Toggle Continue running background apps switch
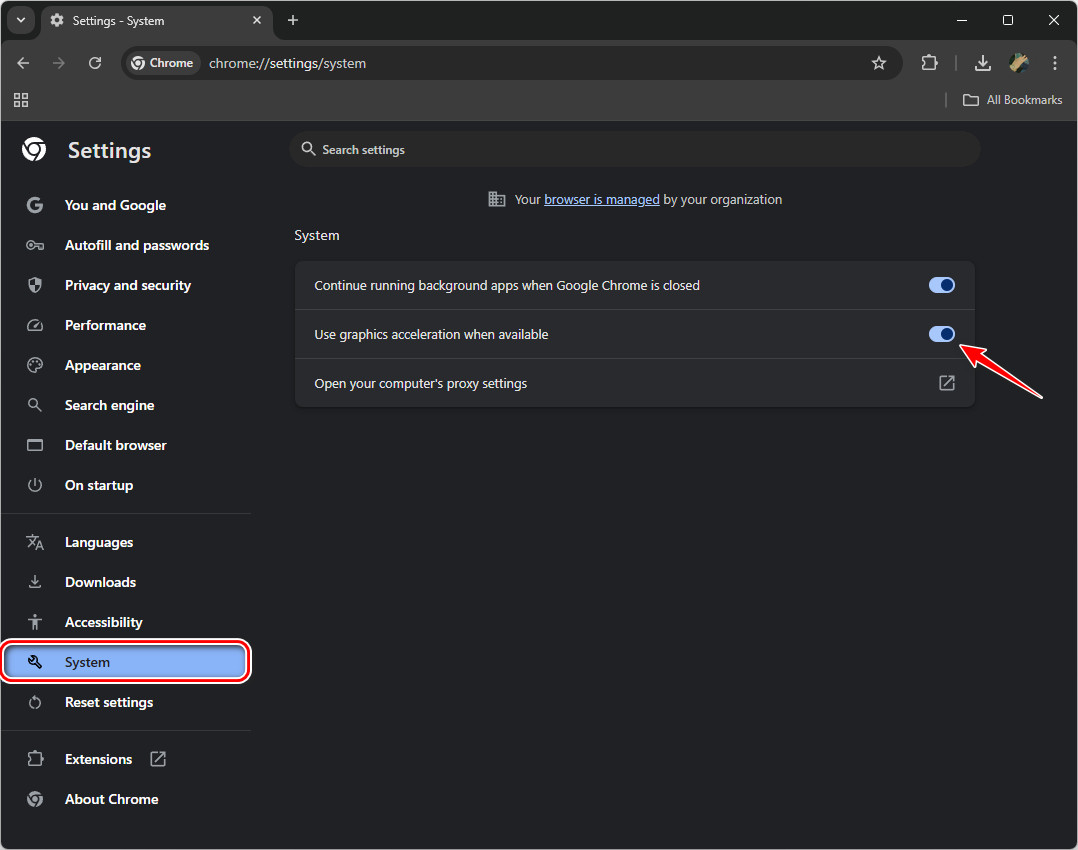The width and height of the screenshot is (1078, 850). tap(942, 285)
